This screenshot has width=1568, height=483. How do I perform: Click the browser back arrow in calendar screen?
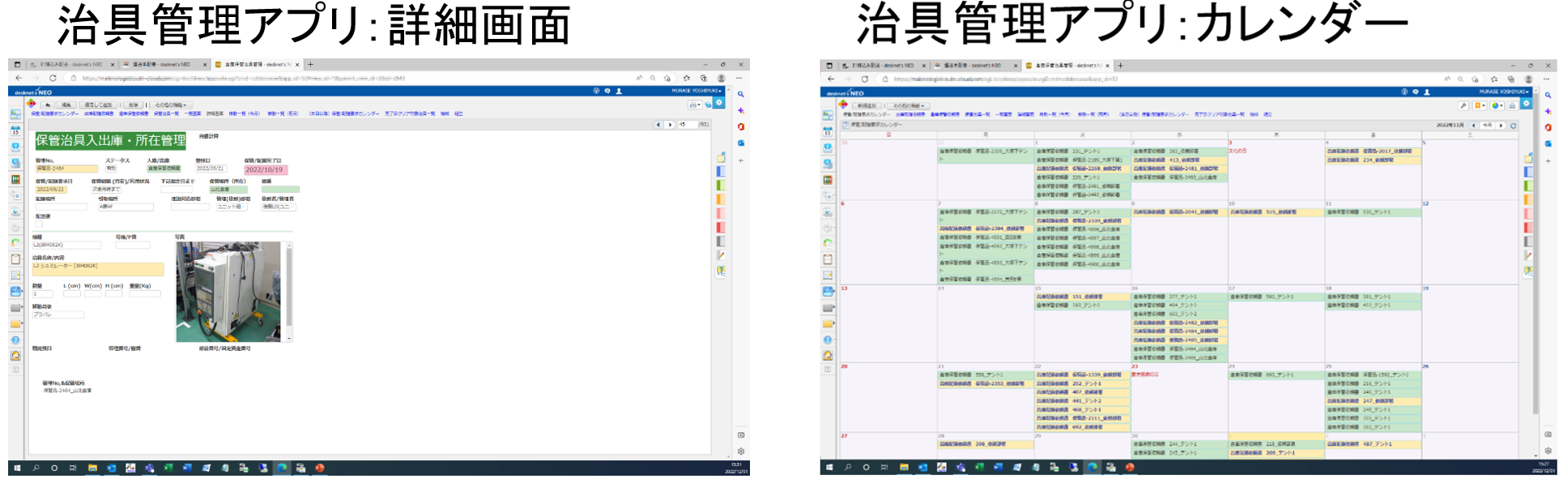[830, 79]
